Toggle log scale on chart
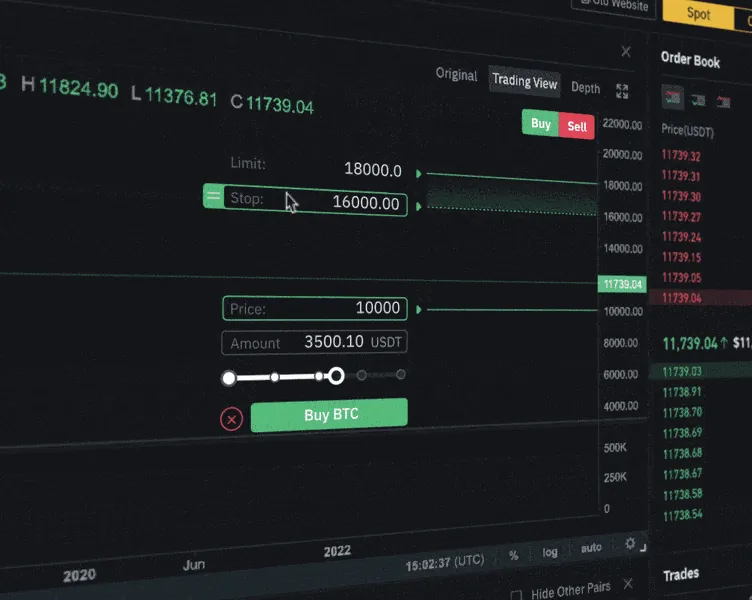Viewport: 752px width, 600px height. 550,552
